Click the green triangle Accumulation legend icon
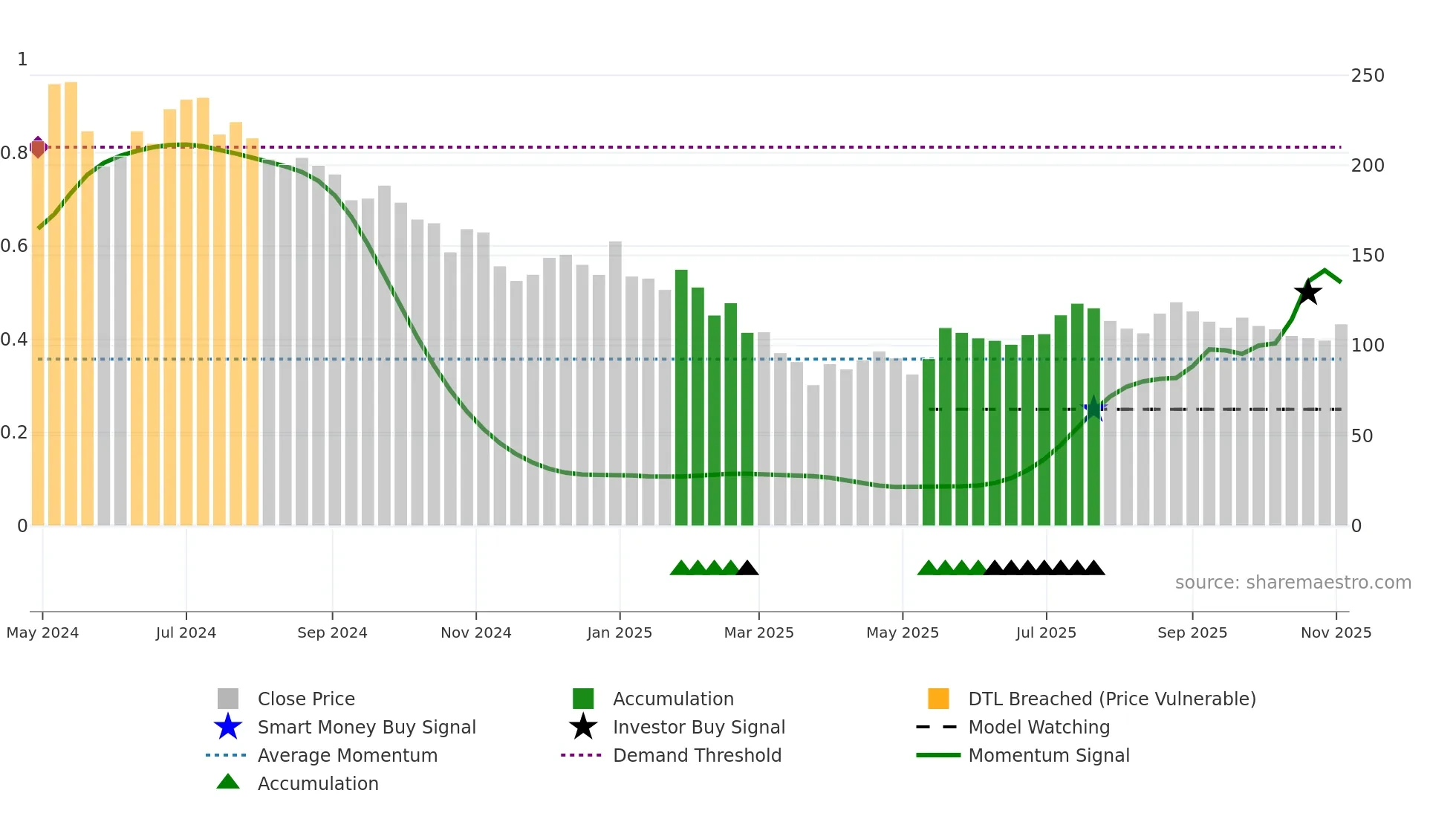The image size is (1456, 819). (x=227, y=782)
